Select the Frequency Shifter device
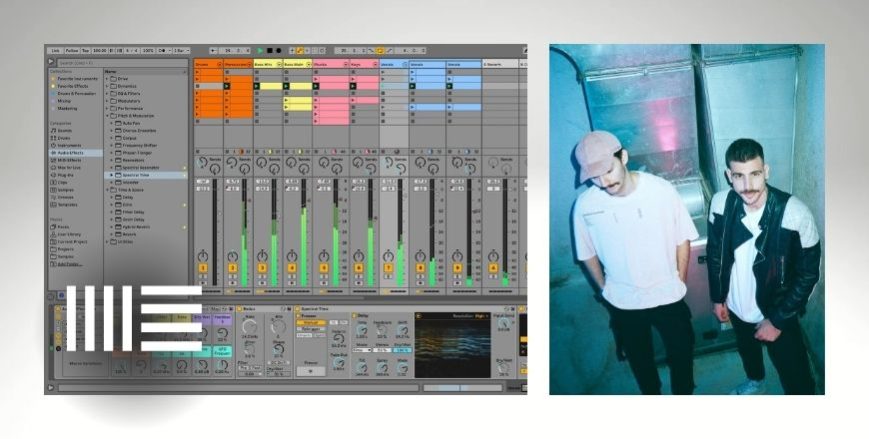This screenshot has width=869, height=439. [136, 145]
